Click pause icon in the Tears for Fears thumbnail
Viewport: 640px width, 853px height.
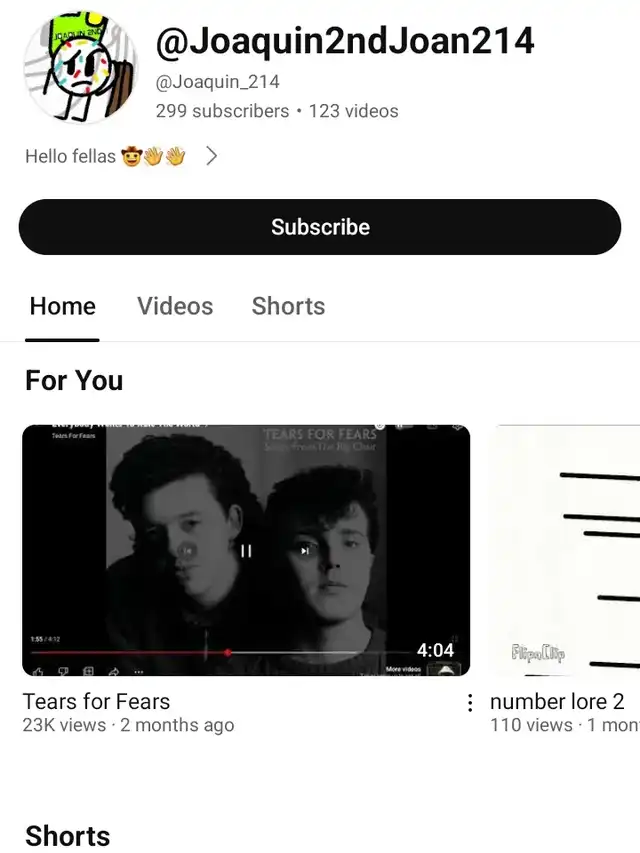(246, 551)
